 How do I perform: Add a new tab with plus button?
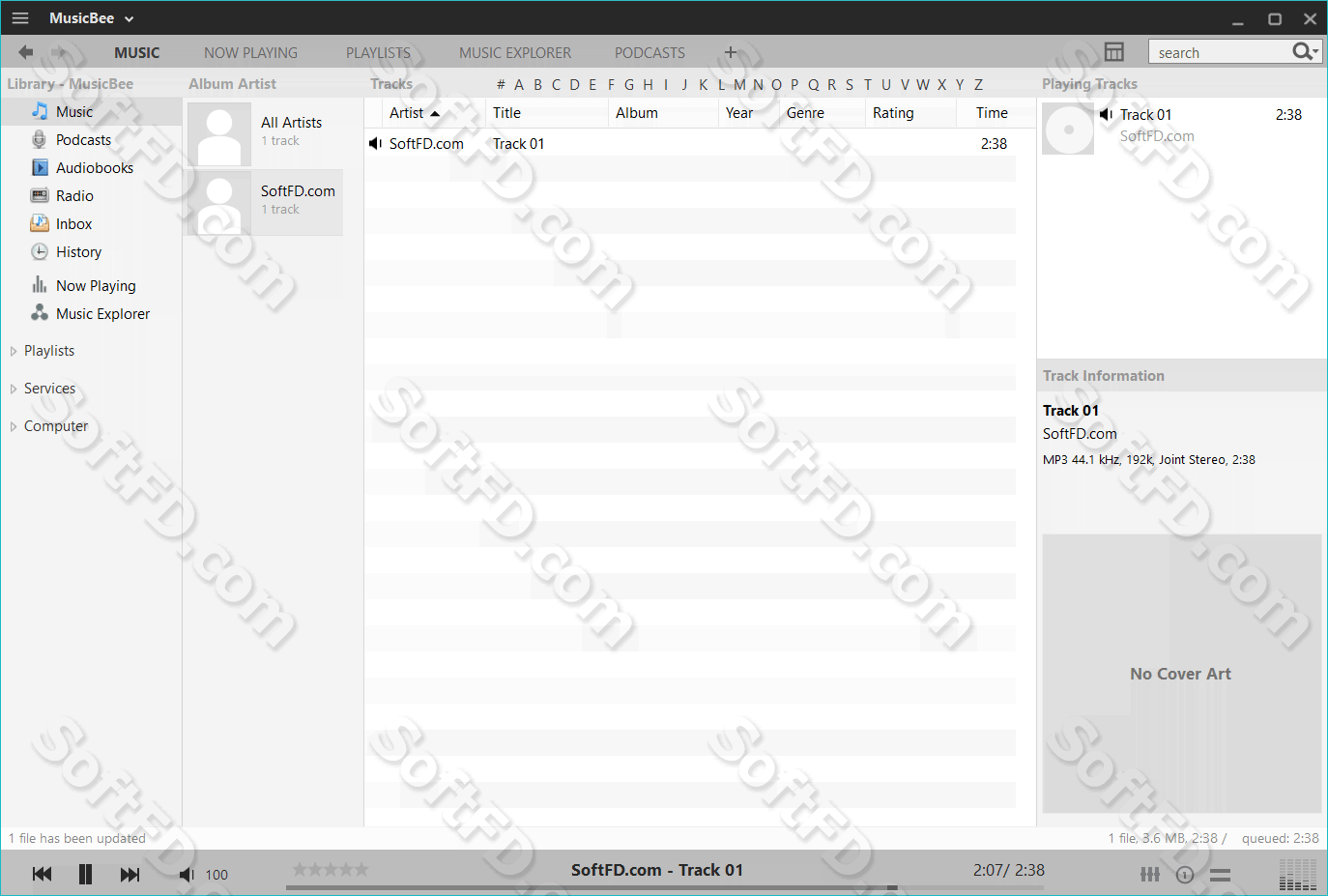click(731, 52)
